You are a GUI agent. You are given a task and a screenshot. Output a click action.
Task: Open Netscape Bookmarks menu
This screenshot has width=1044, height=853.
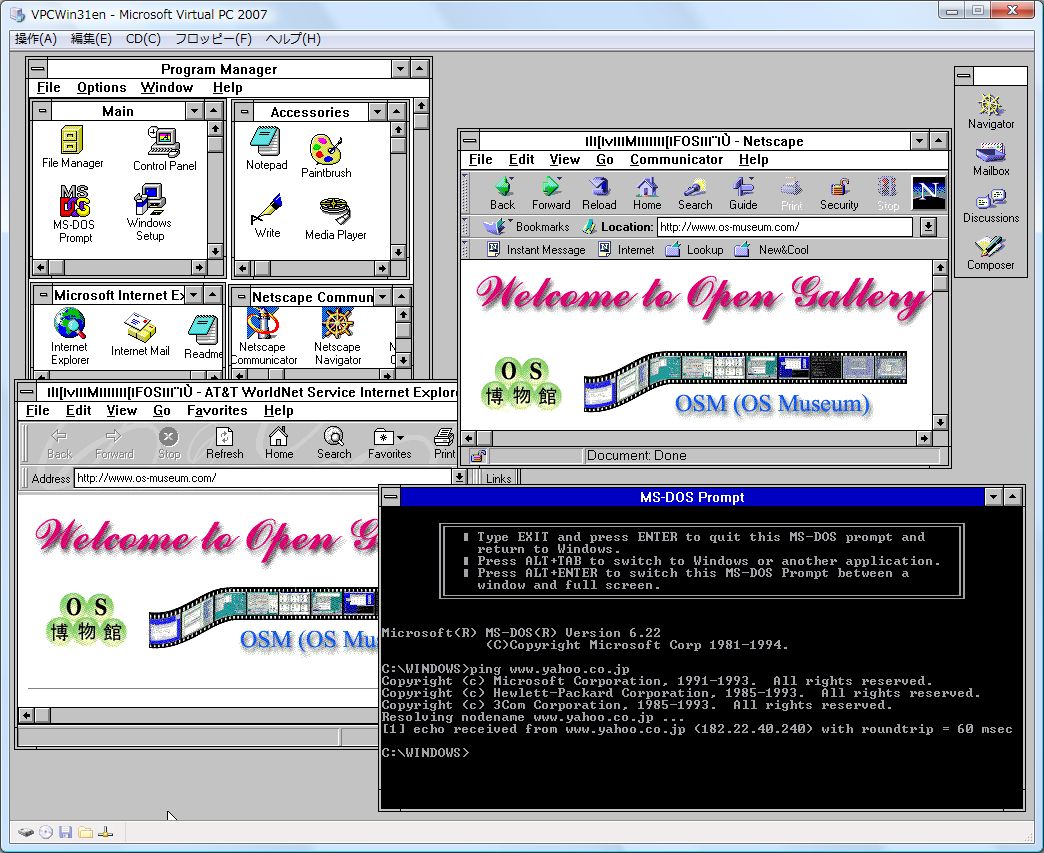pos(527,227)
